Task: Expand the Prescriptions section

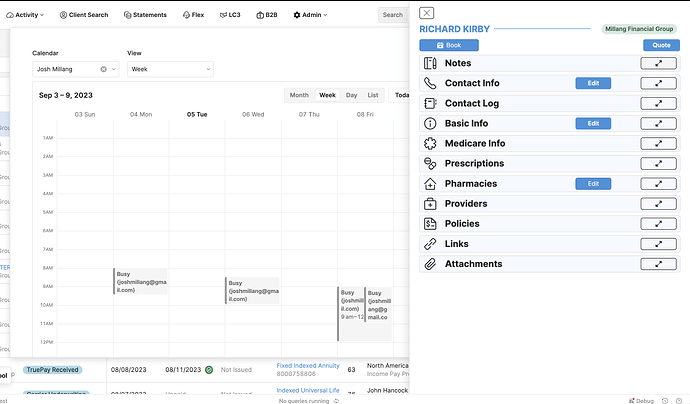Action: (658, 164)
